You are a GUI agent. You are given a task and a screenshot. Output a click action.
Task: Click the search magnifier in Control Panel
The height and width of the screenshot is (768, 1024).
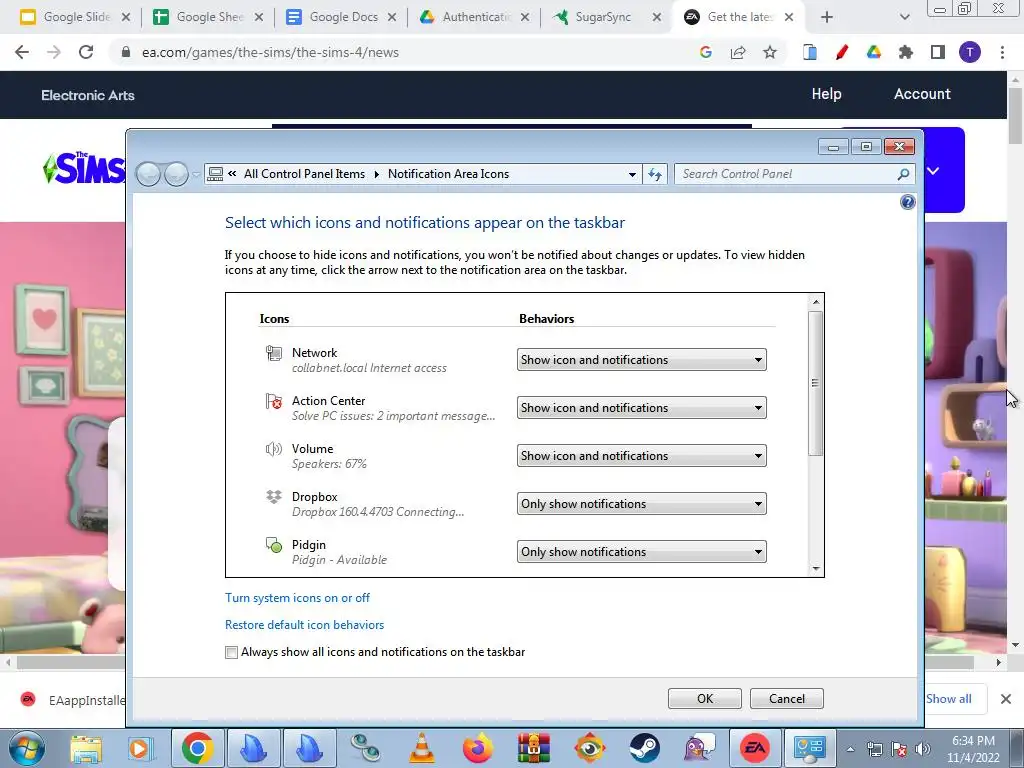pyautogui.click(x=903, y=174)
